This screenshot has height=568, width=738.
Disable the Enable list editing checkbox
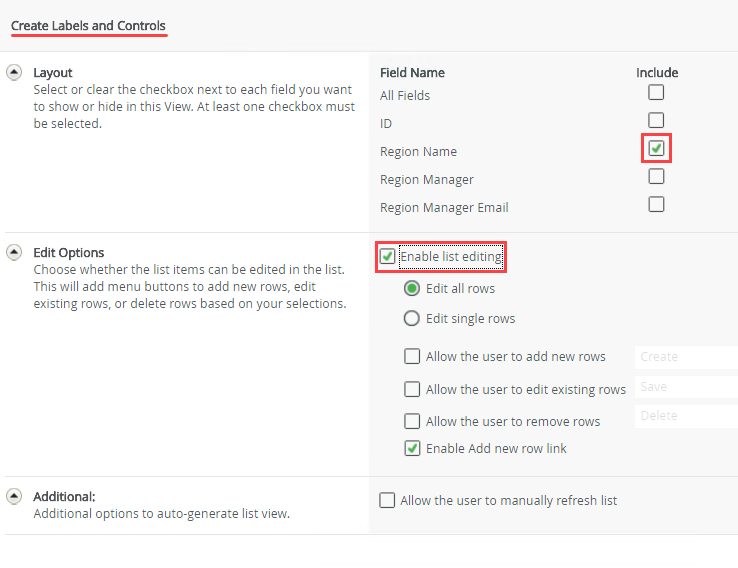pyautogui.click(x=388, y=257)
